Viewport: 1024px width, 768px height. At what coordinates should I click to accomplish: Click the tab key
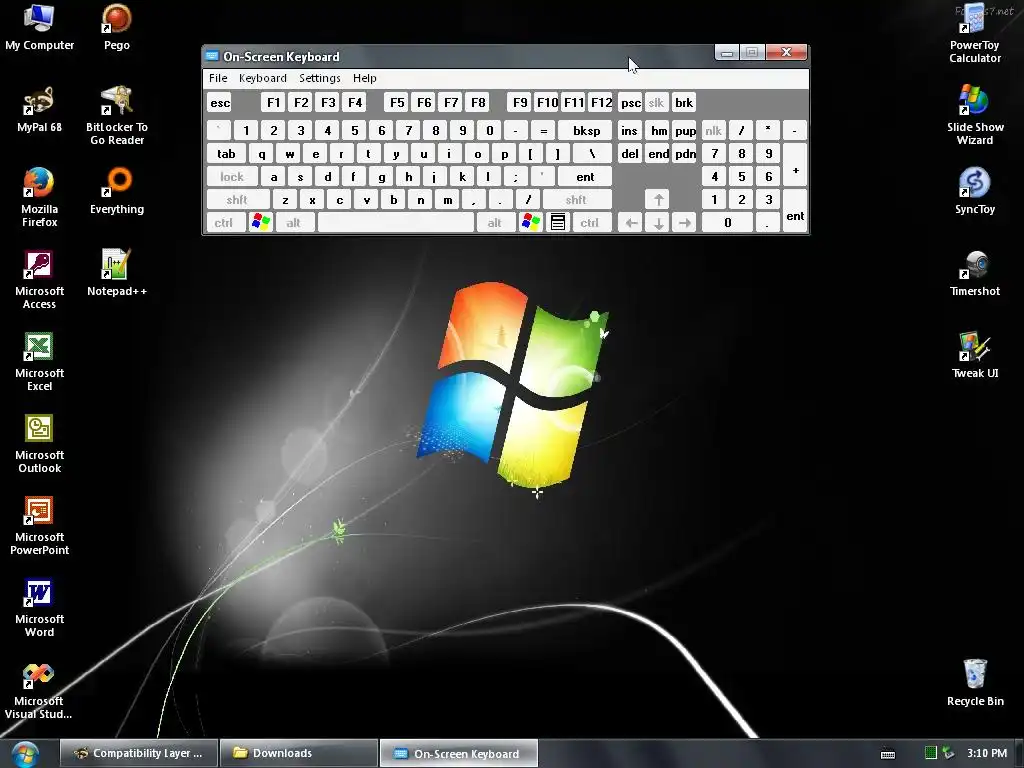pos(227,153)
